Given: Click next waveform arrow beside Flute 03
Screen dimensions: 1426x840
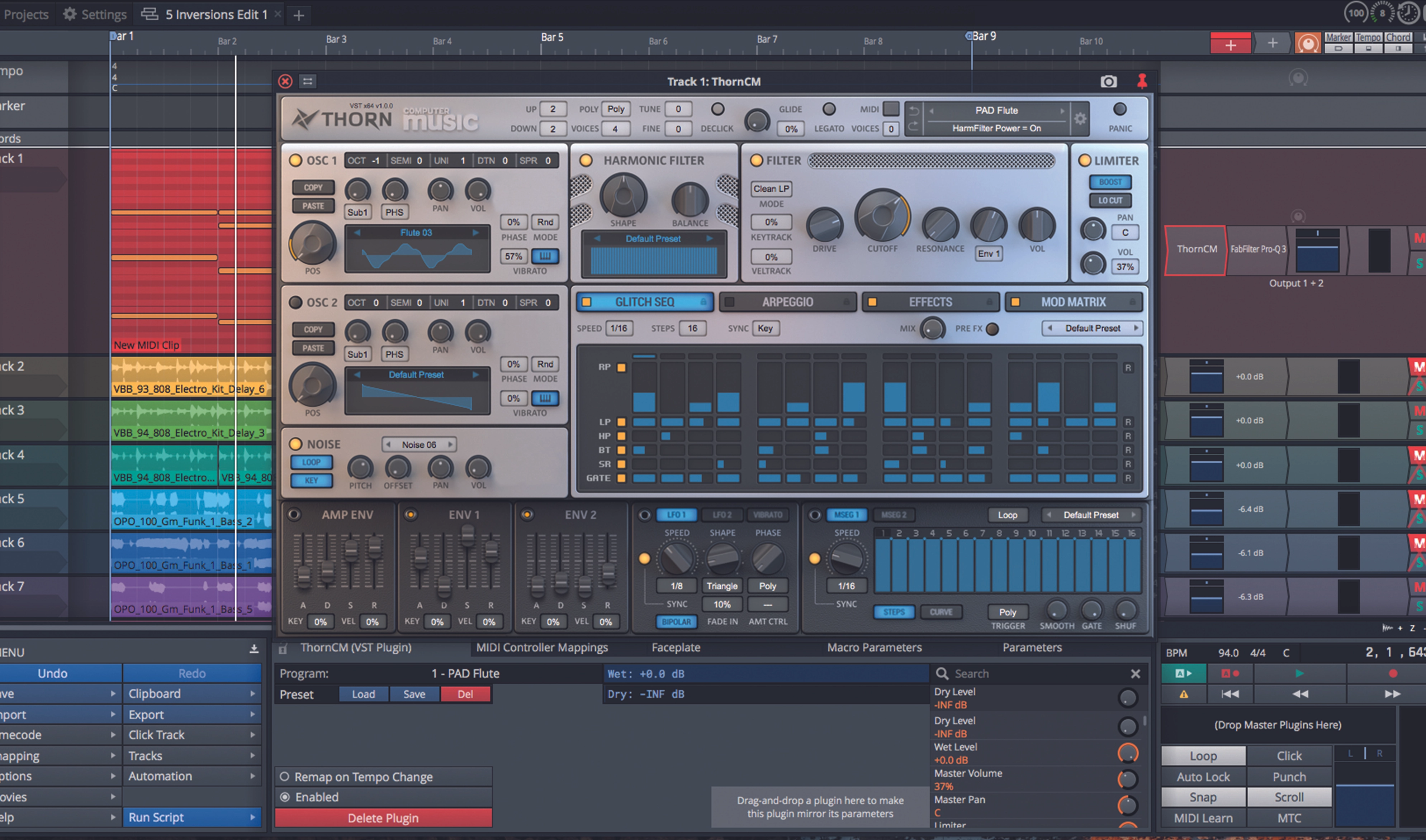Looking at the screenshot, I should 476,233.
